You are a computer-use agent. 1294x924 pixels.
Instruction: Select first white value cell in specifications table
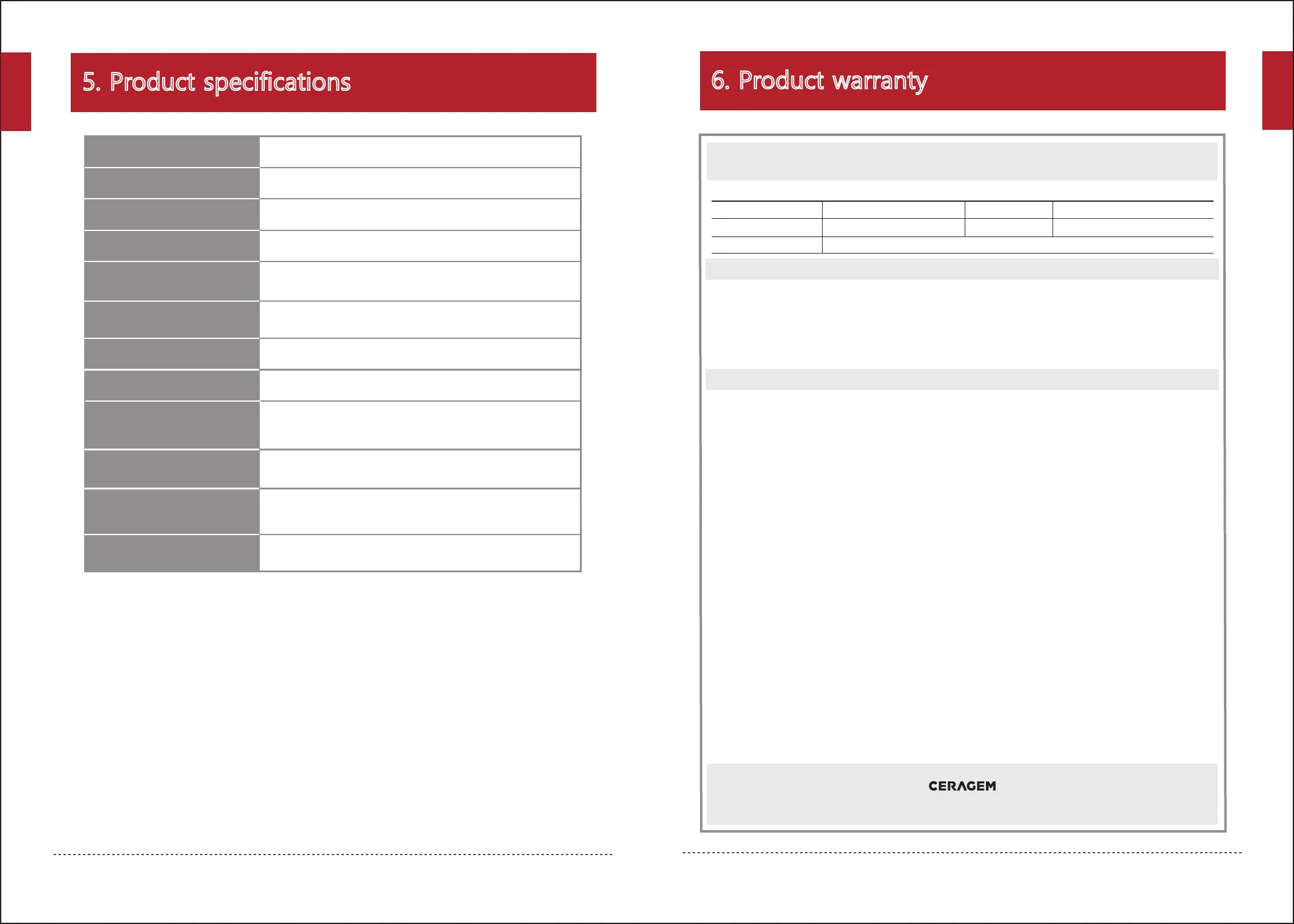click(x=420, y=152)
